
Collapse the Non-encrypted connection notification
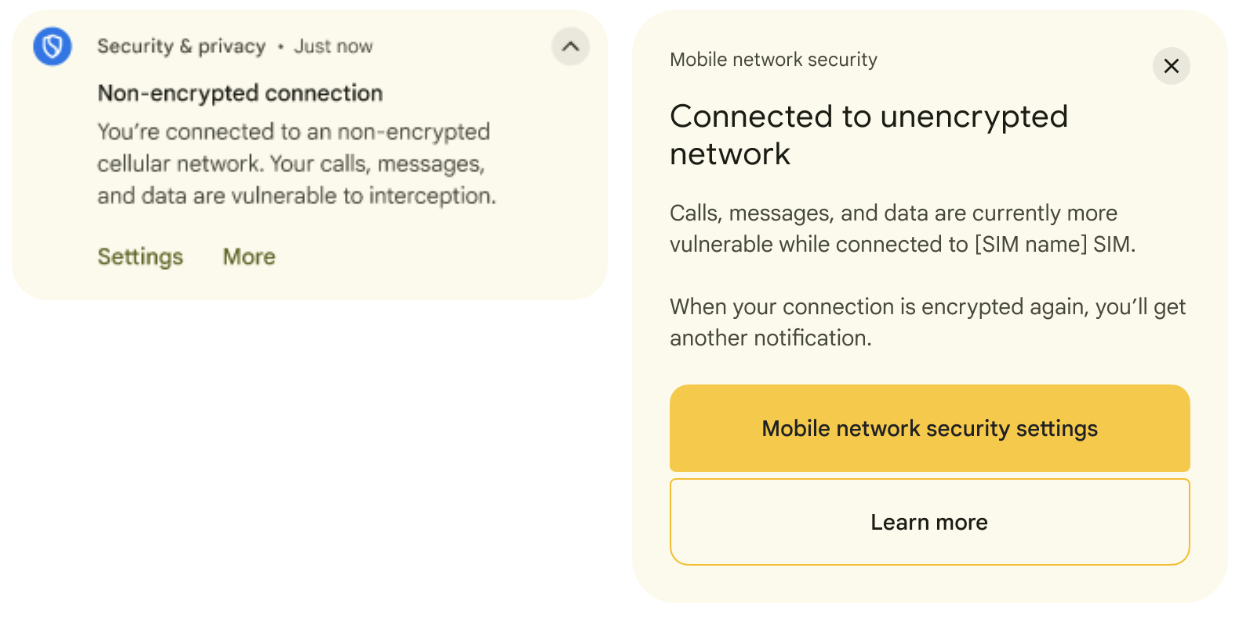click(570, 46)
